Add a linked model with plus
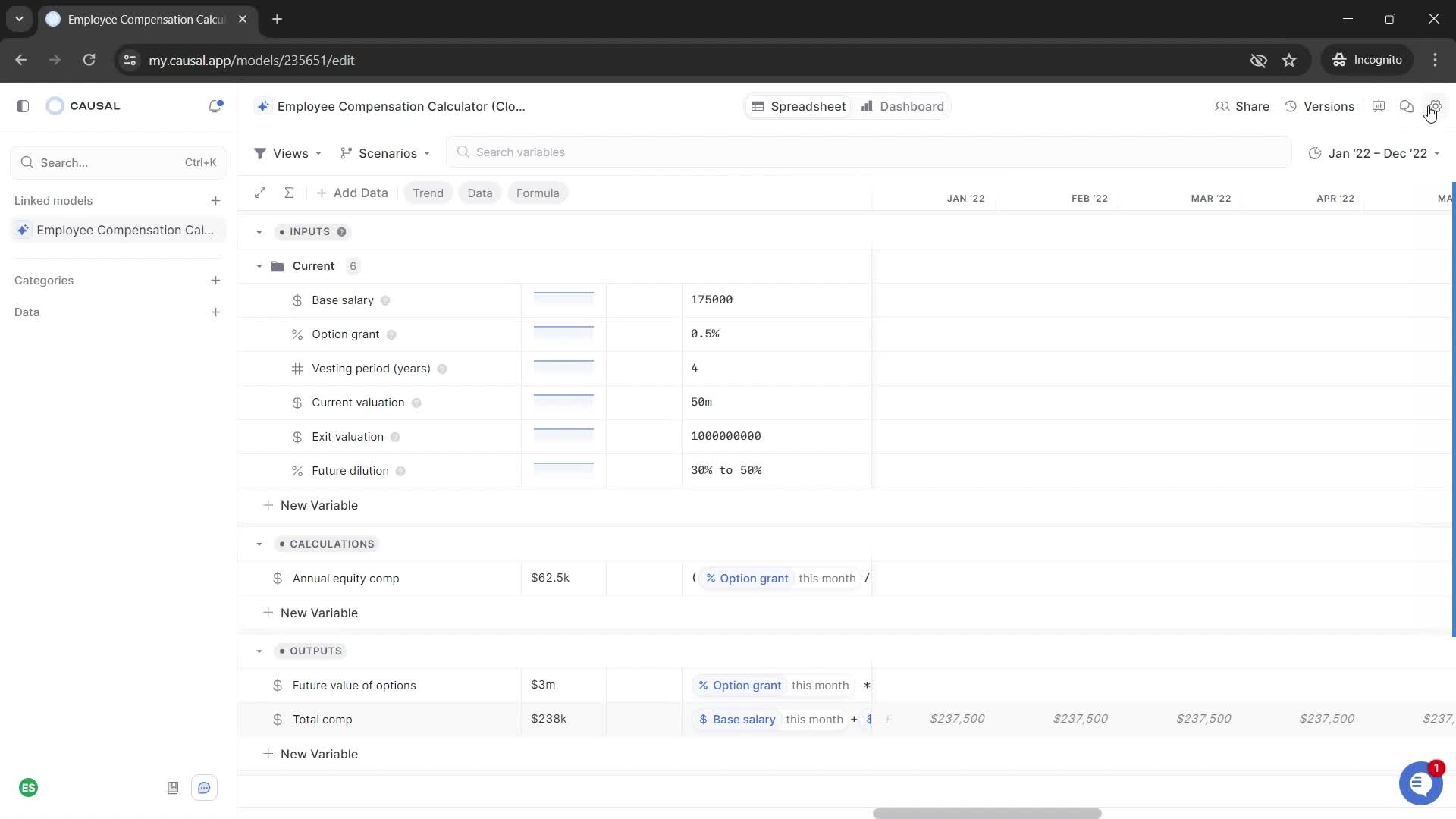The height and width of the screenshot is (819, 1456). [215, 201]
